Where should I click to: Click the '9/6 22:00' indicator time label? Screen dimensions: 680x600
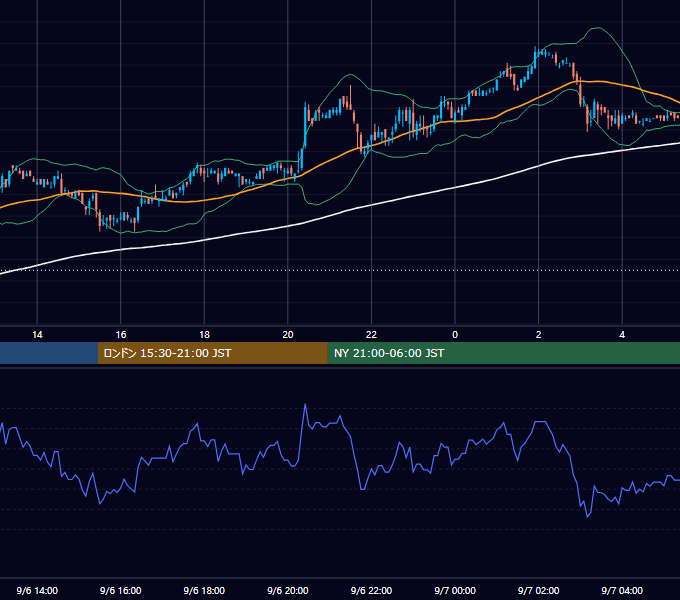point(371,590)
